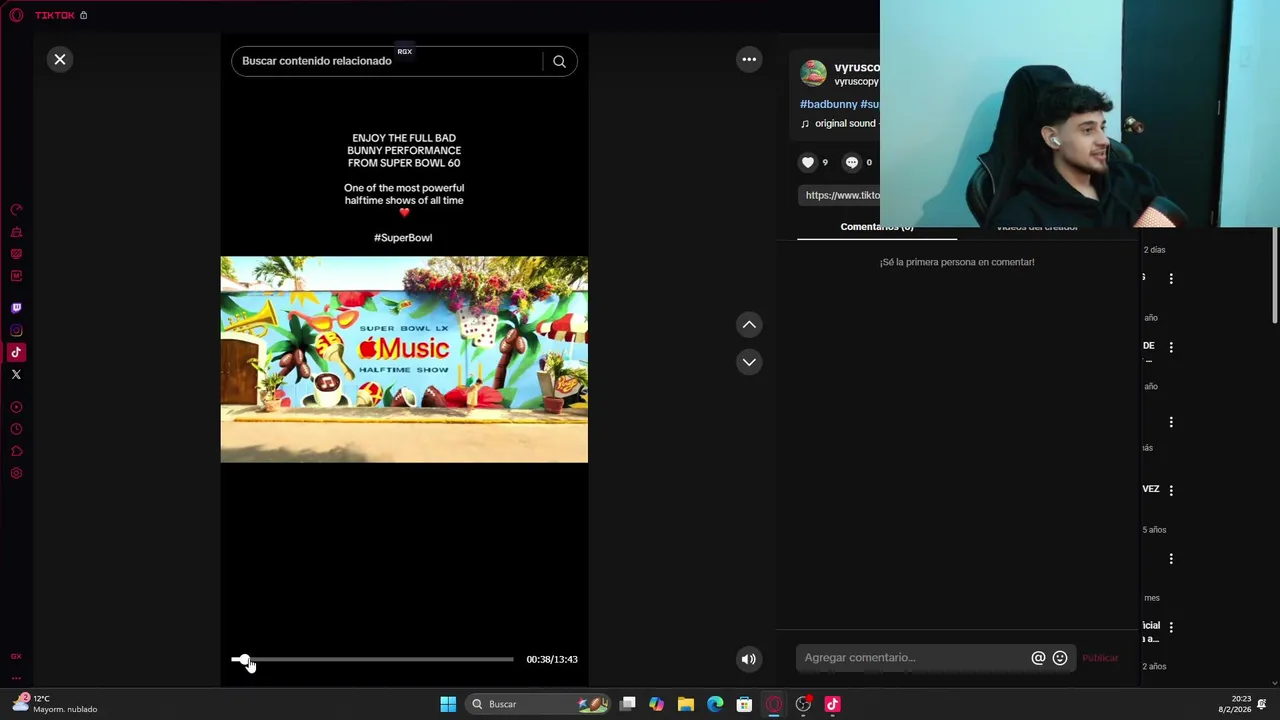Insert mention with @ icon
The height and width of the screenshot is (720, 1280).
pos(1038,658)
